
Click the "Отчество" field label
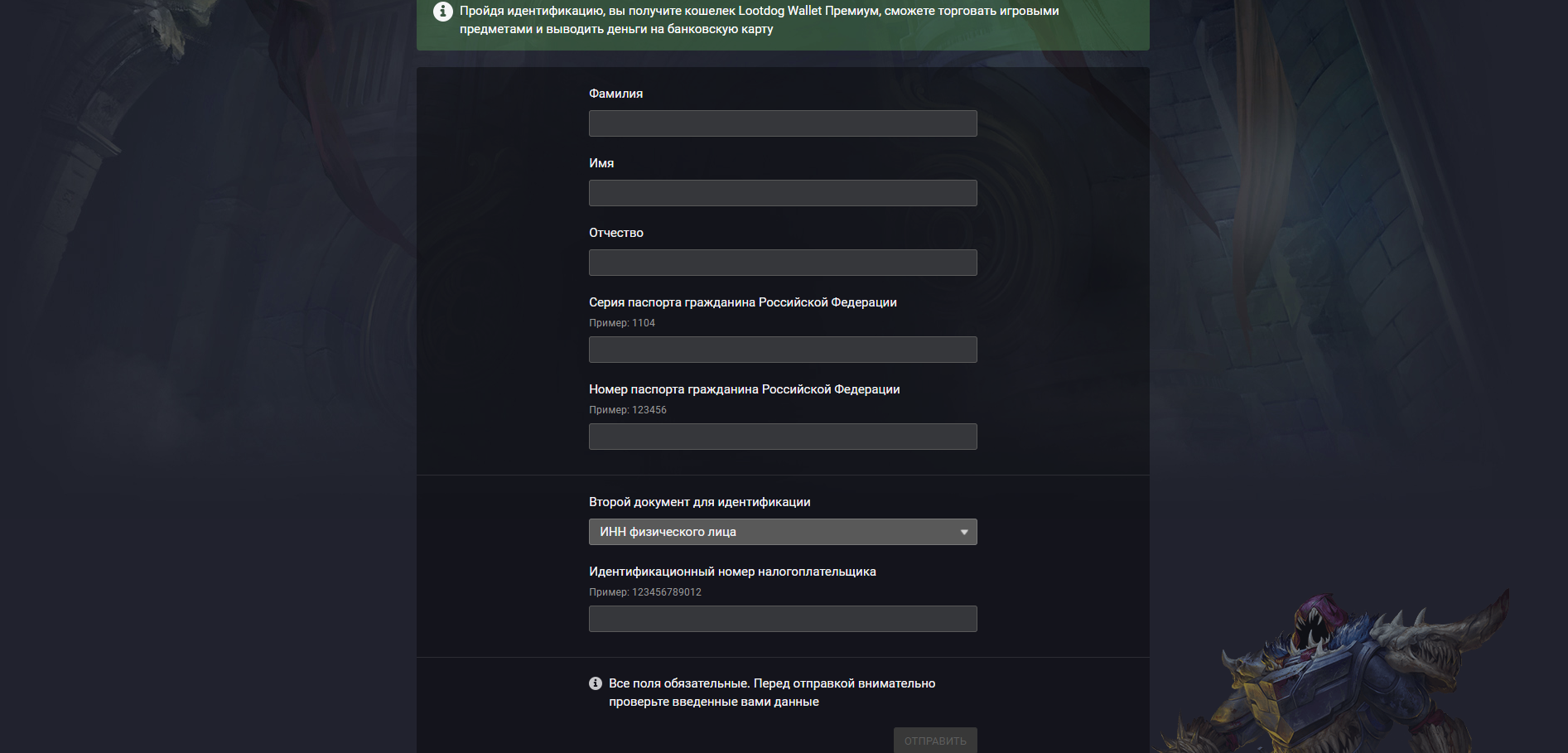(x=616, y=233)
